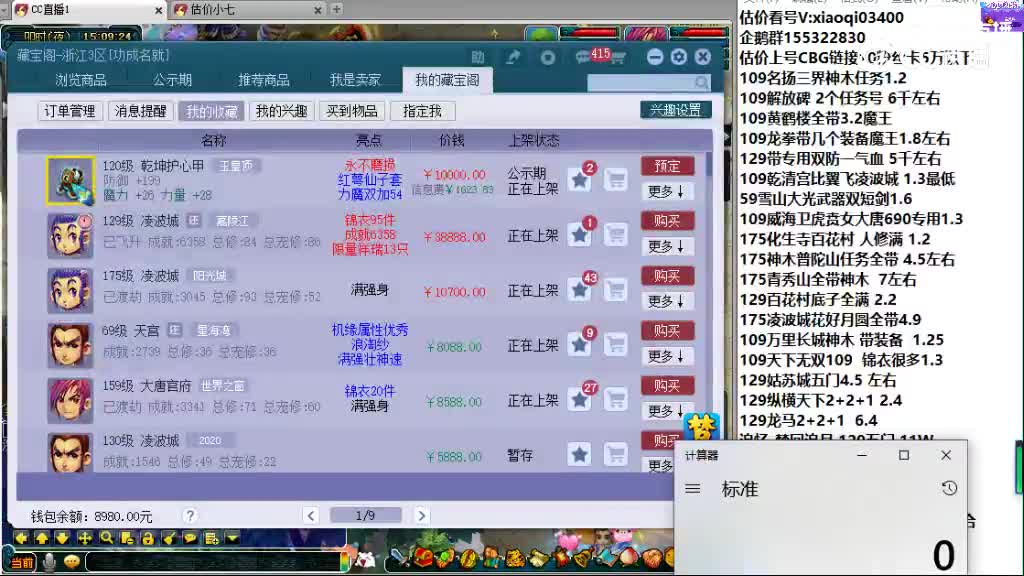Open 兴趣设置 settings
The width and height of the screenshot is (1024, 576).
pos(674,110)
